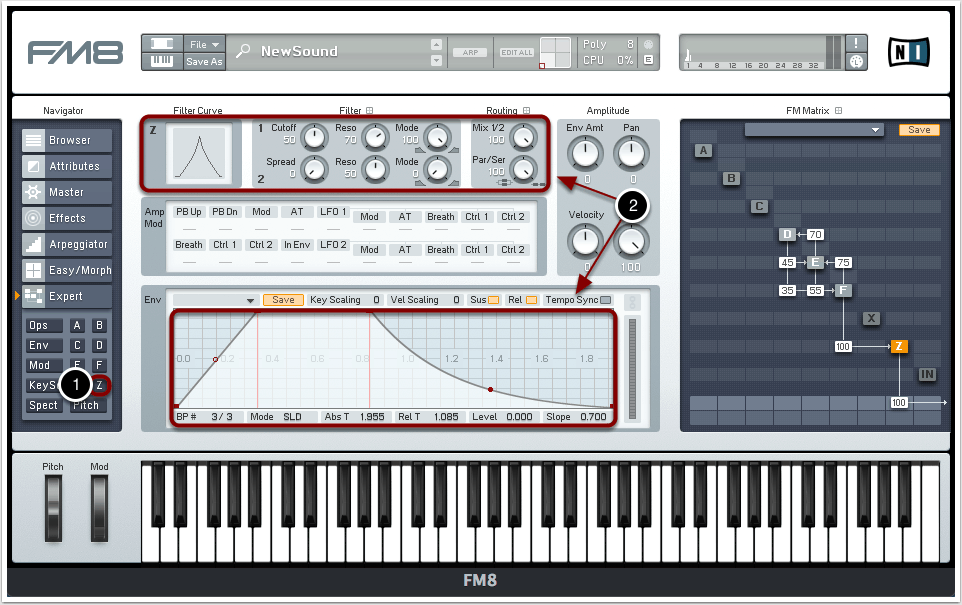The height and width of the screenshot is (605, 962).
Task: Open the FM Matrix preset dropdown
Action: tap(814, 129)
